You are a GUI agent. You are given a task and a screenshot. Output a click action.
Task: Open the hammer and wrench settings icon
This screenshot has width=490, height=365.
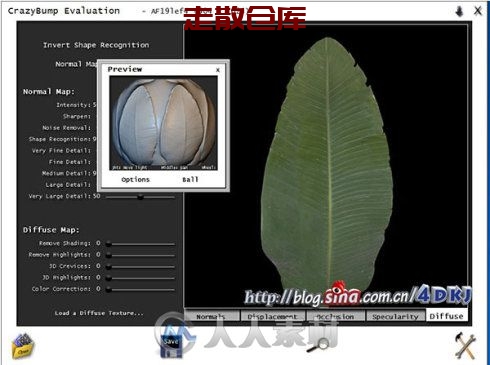[x=465, y=346]
